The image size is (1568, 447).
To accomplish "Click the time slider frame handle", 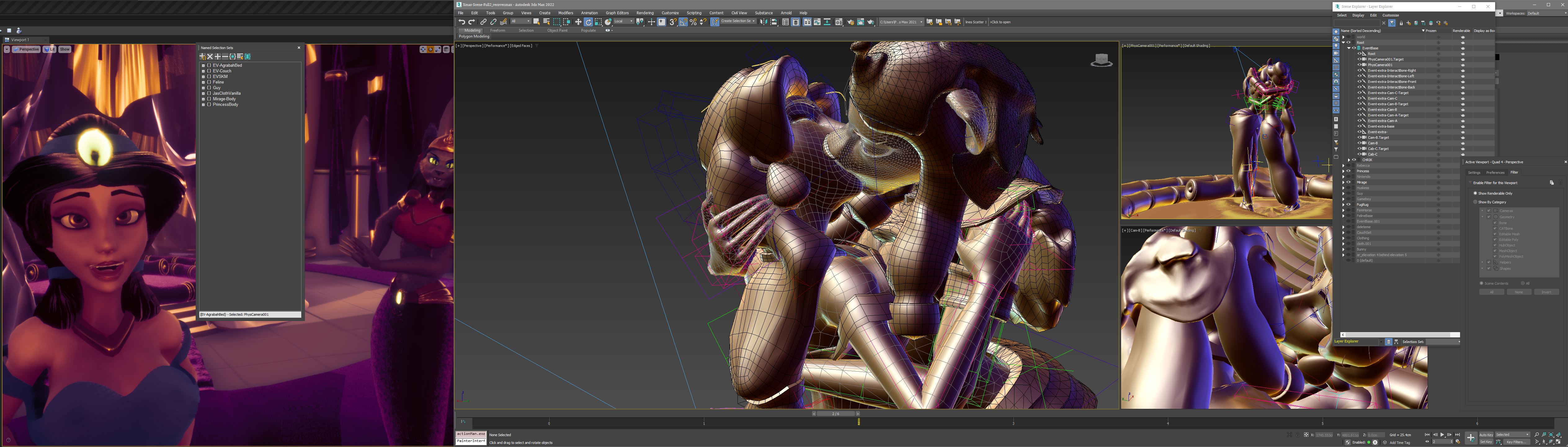I will [x=835, y=413].
